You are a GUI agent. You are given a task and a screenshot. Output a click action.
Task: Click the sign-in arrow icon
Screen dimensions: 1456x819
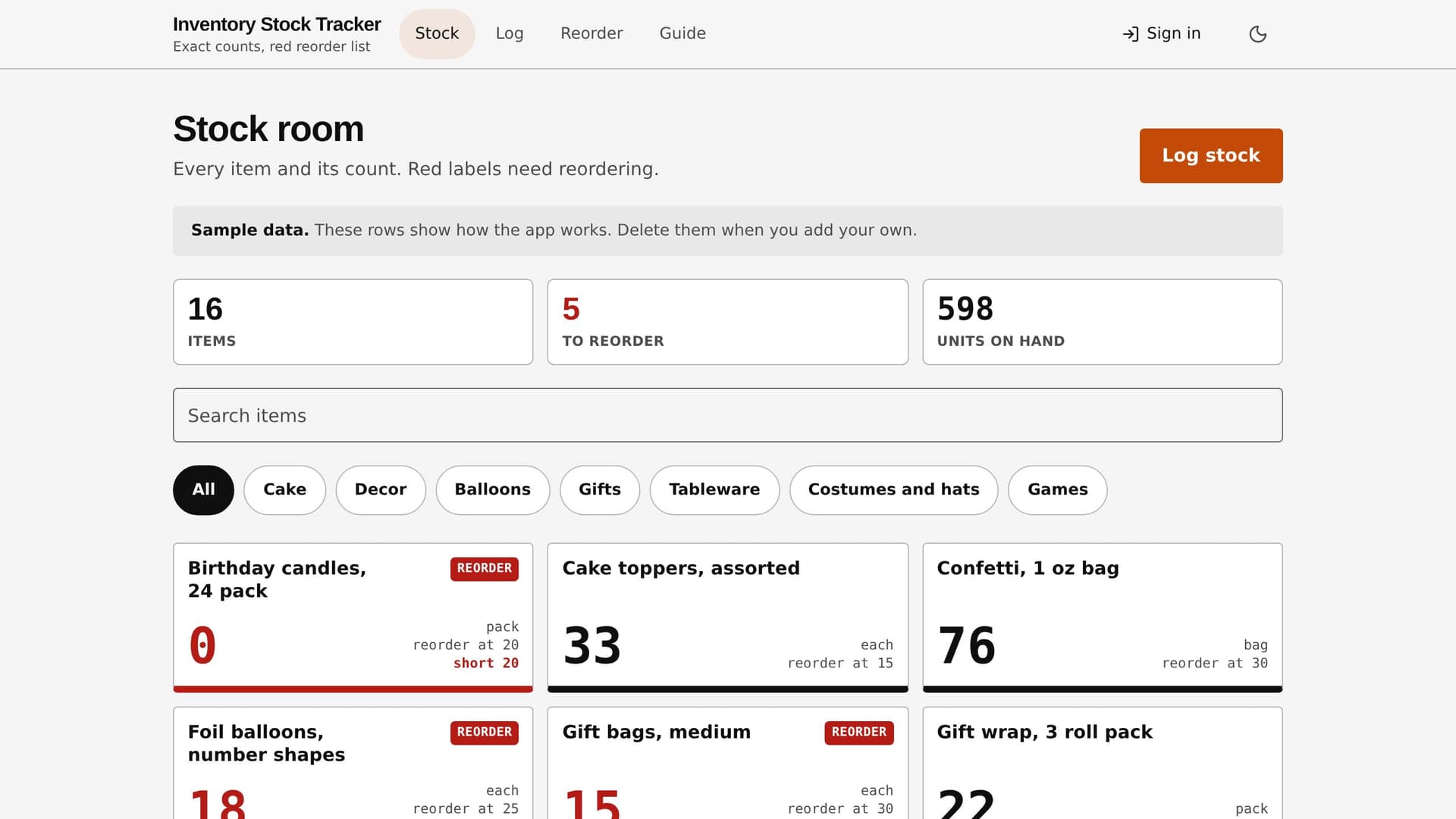(1131, 34)
